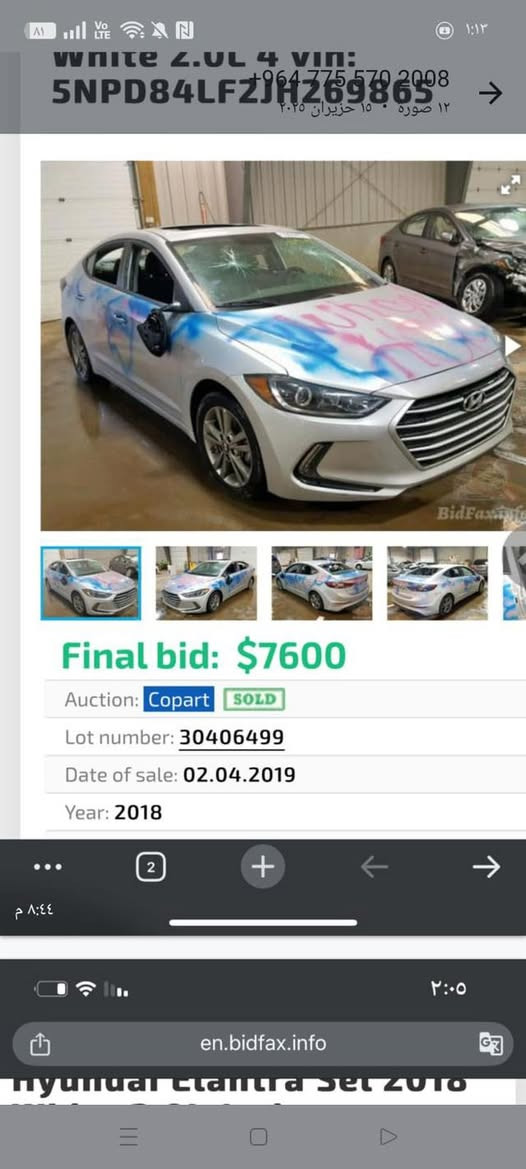Go back with the browser back arrow

(374, 867)
